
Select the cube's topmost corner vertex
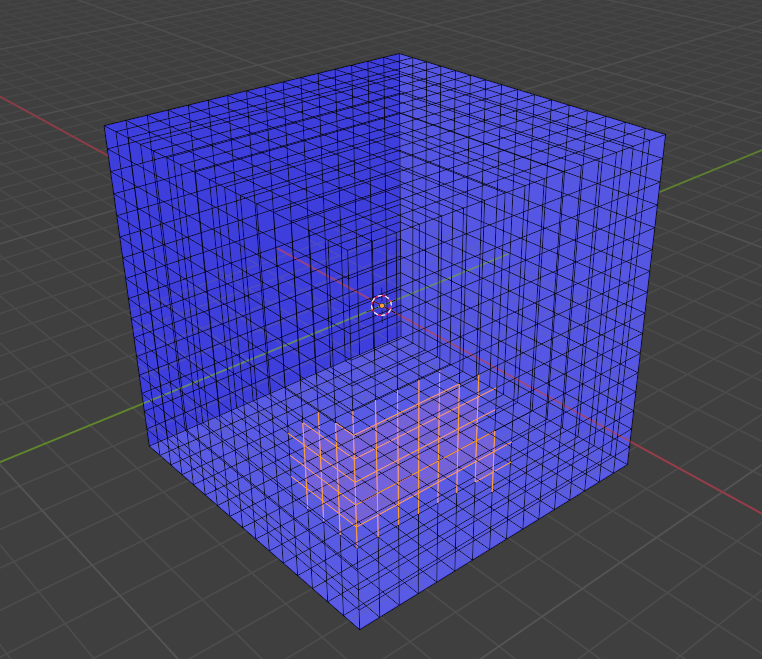(399, 54)
